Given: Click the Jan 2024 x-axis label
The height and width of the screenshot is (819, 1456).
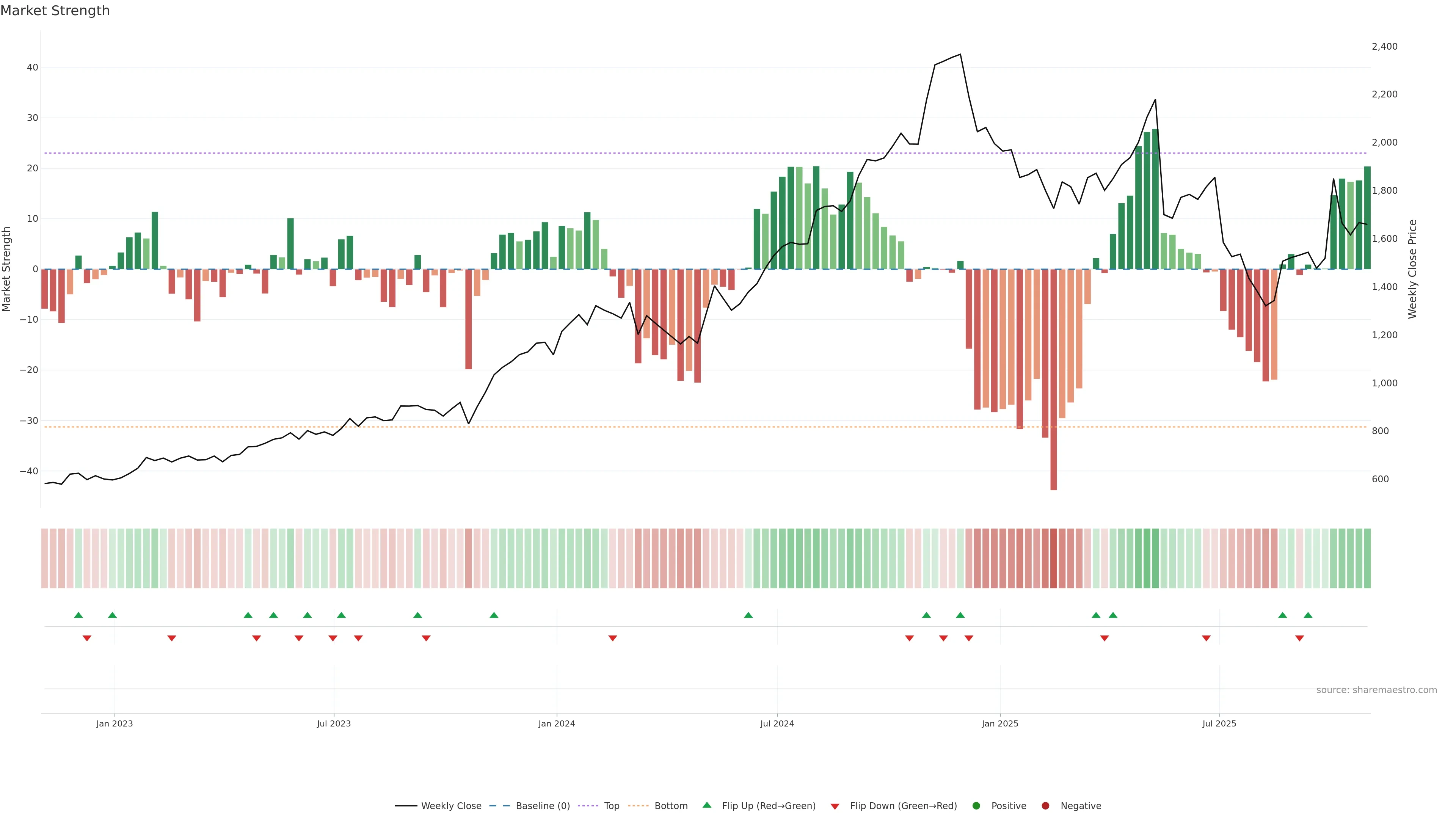Looking at the screenshot, I should [x=557, y=723].
